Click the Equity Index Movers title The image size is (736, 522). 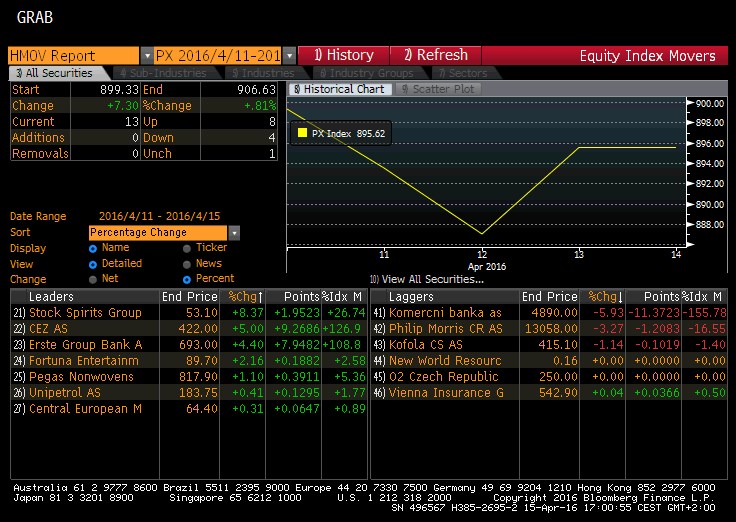647,56
